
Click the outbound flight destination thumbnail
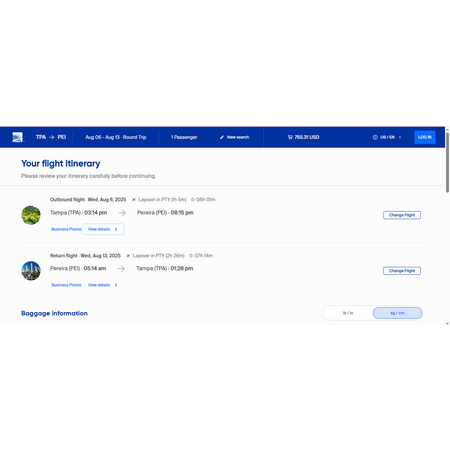pyautogui.click(x=31, y=215)
